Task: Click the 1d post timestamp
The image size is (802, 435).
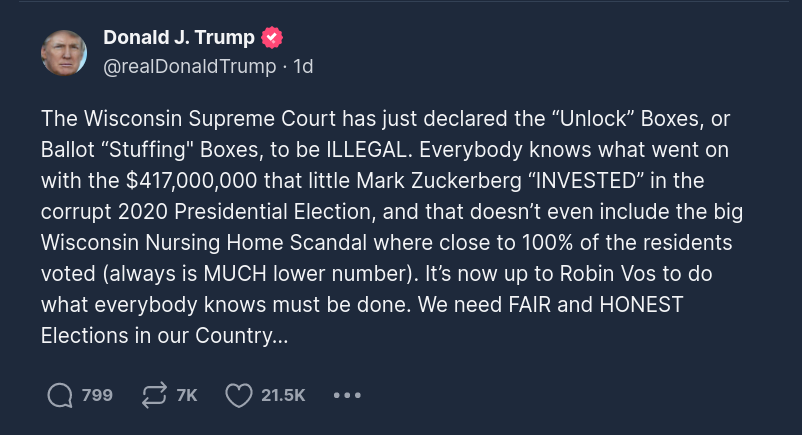Action: tap(303, 66)
